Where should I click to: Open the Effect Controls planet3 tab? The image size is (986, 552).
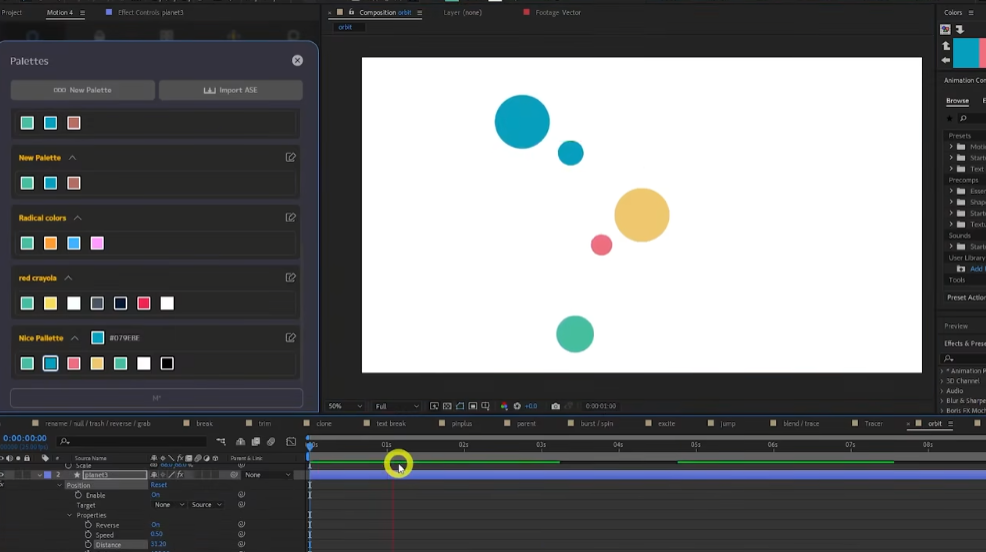pyautogui.click(x=150, y=13)
